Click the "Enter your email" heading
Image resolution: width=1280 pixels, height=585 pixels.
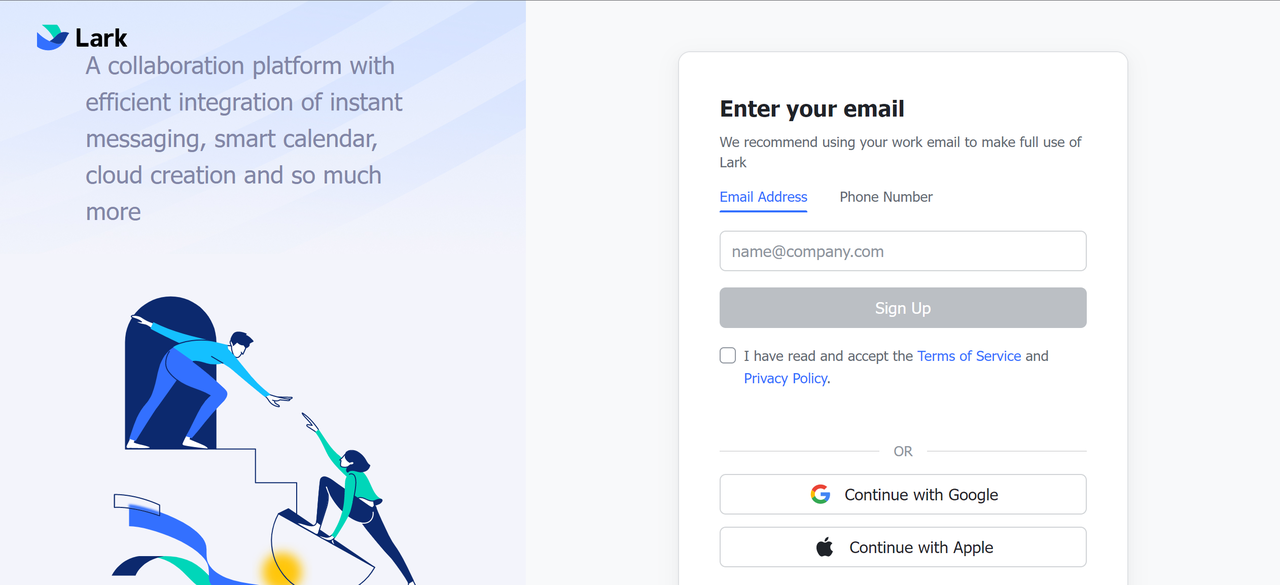point(812,109)
